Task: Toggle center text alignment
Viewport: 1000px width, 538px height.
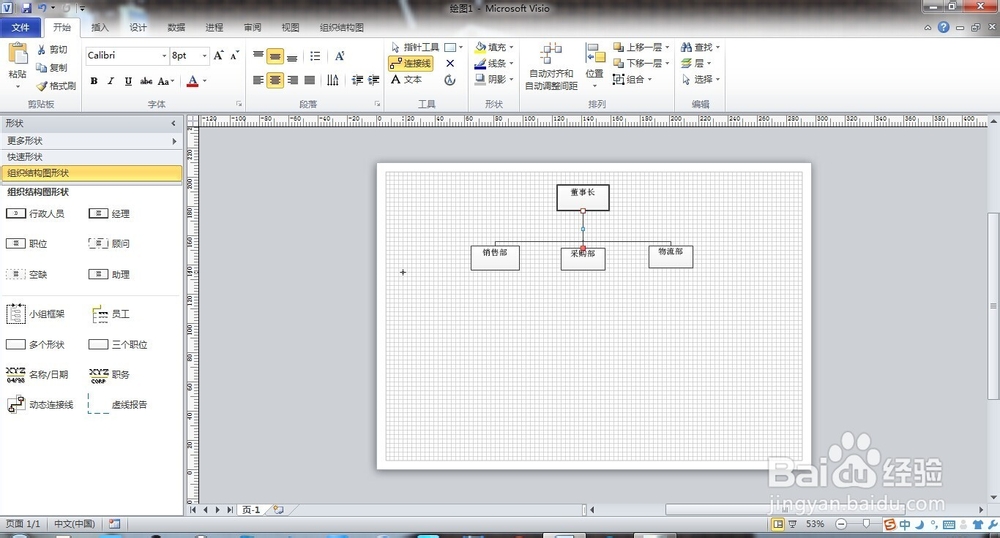Action: [x=275, y=80]
